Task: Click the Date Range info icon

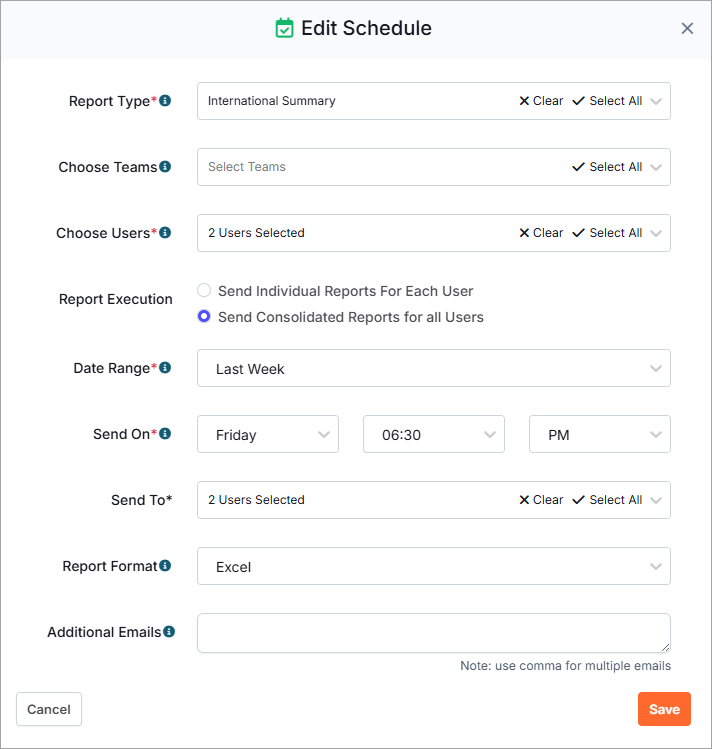Action: coord(165,368)
